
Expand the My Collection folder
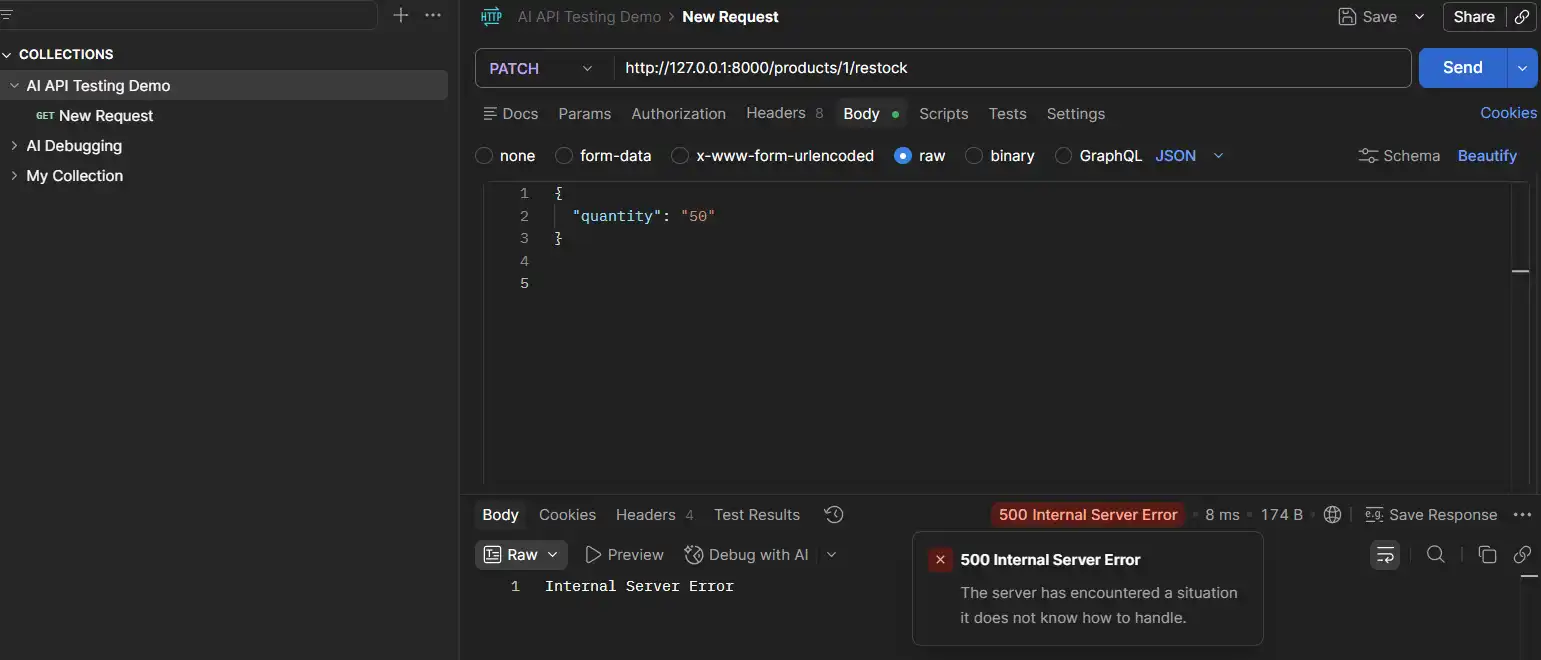75,175
